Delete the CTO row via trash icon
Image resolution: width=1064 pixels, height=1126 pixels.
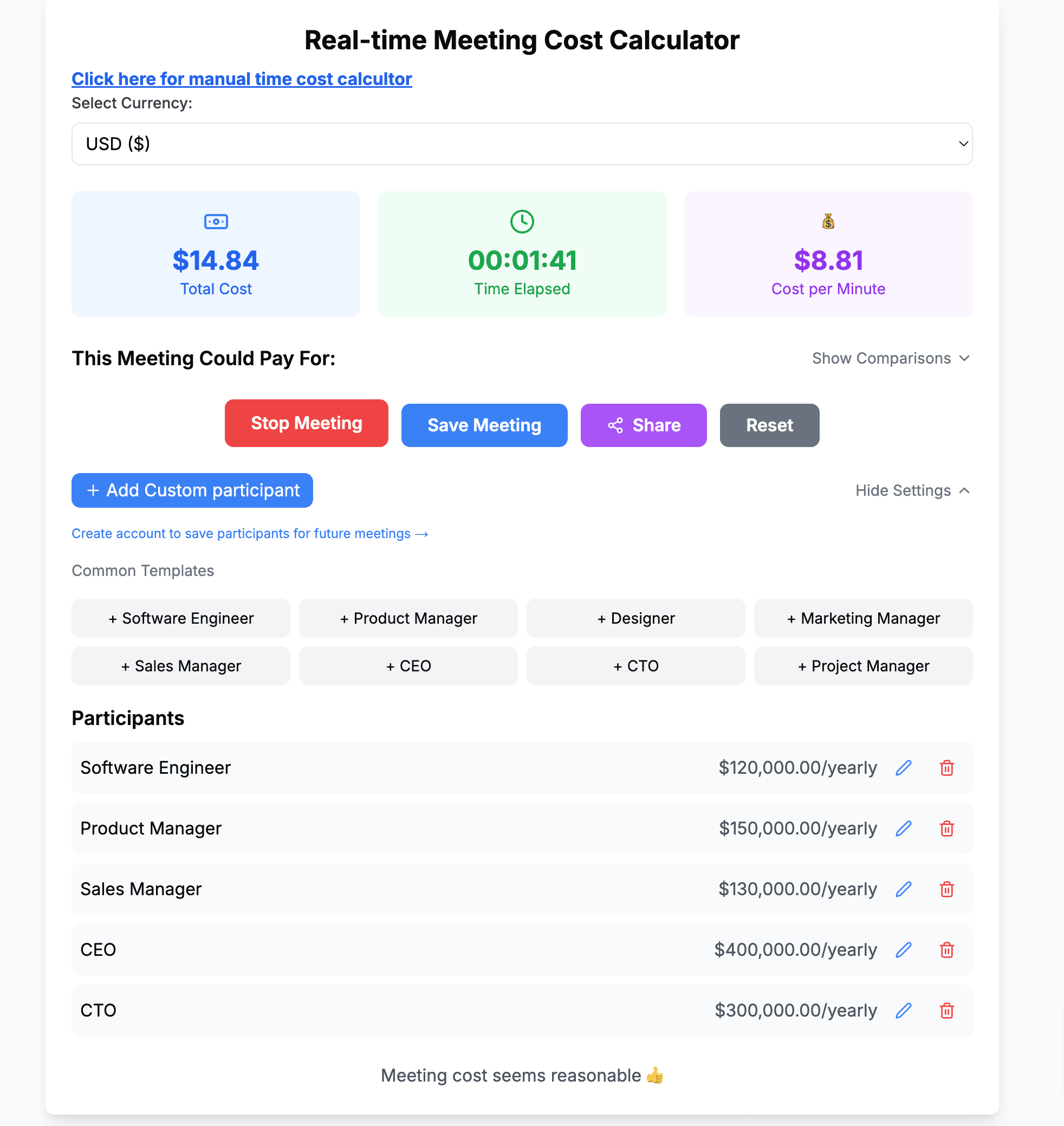coord(947,1010)
